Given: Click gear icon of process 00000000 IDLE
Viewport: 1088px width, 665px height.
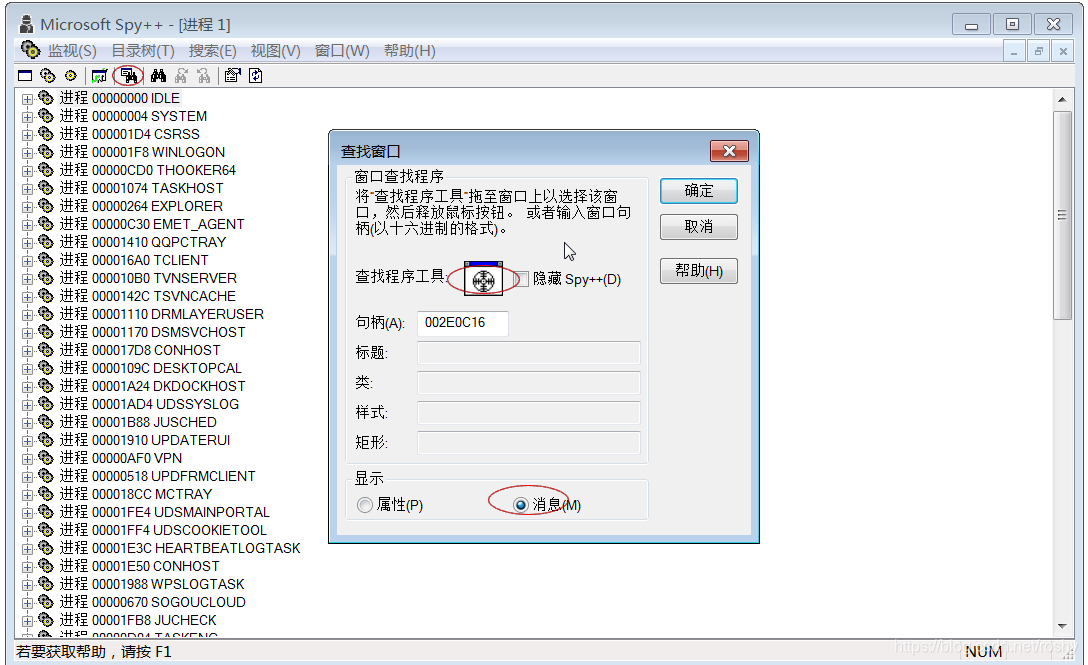Looking at the screenshot, I should [46, 98].
